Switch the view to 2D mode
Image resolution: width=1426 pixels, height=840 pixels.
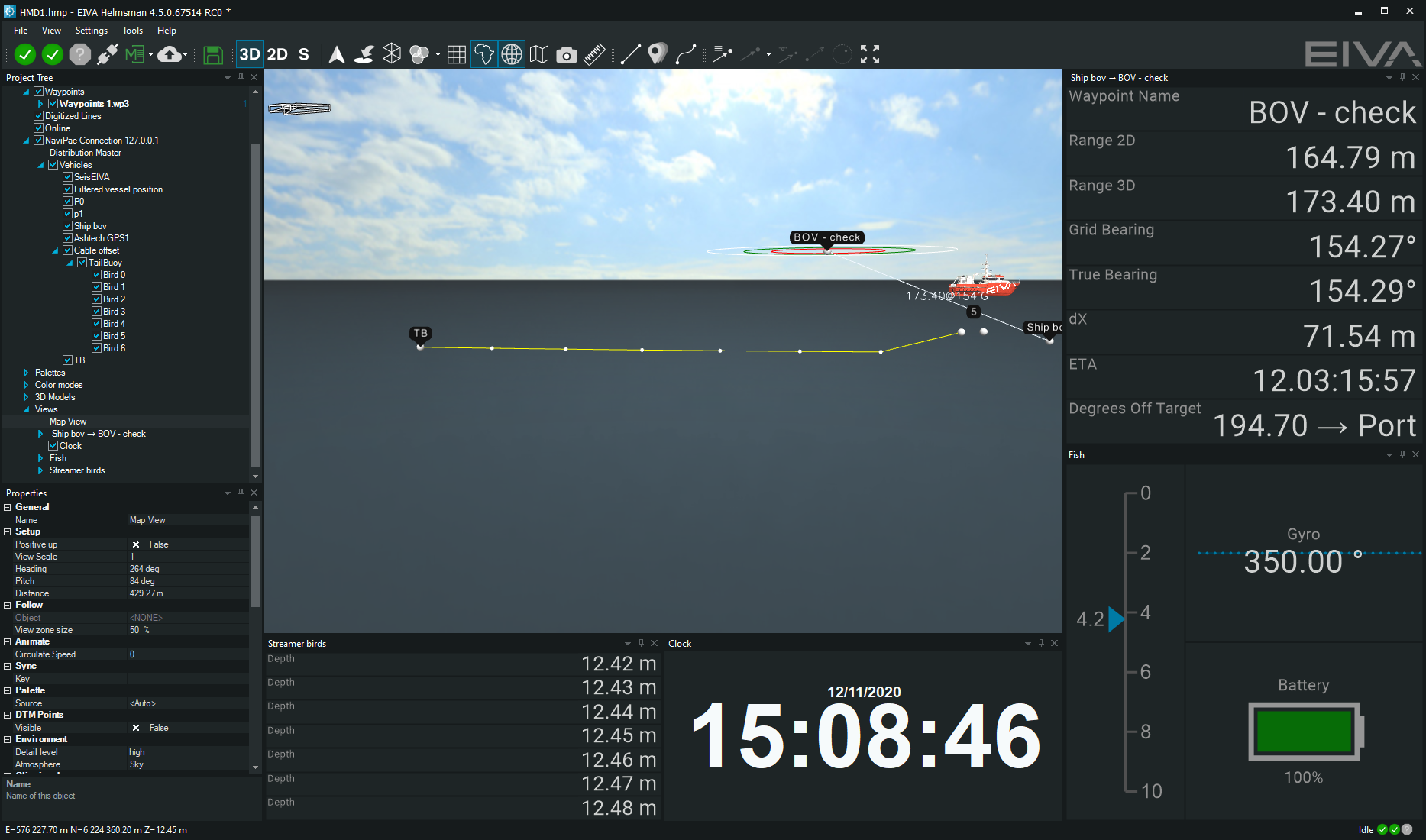coord(277,54)
